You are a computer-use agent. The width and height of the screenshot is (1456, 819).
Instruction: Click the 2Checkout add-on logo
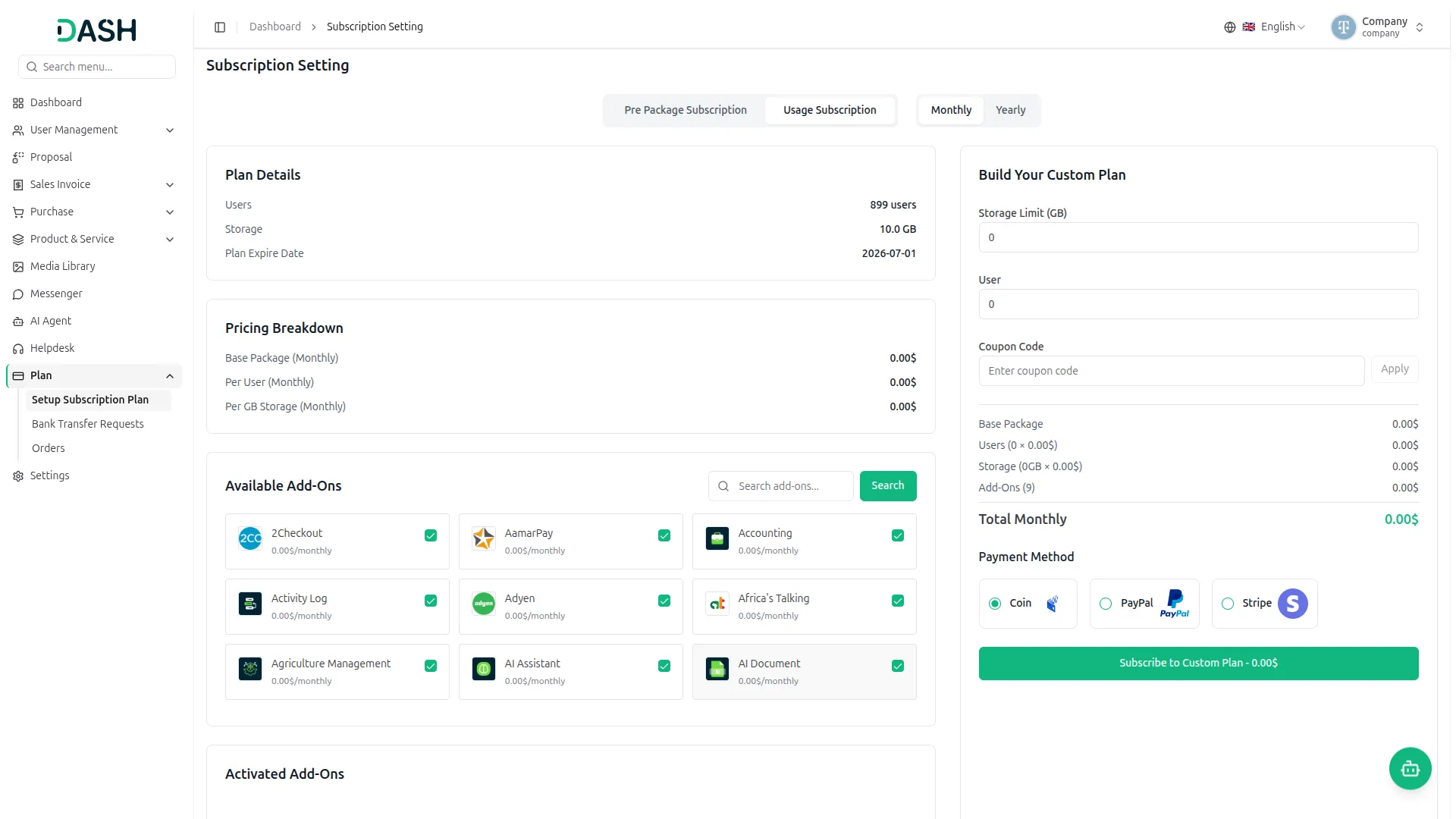pos(250,538)
